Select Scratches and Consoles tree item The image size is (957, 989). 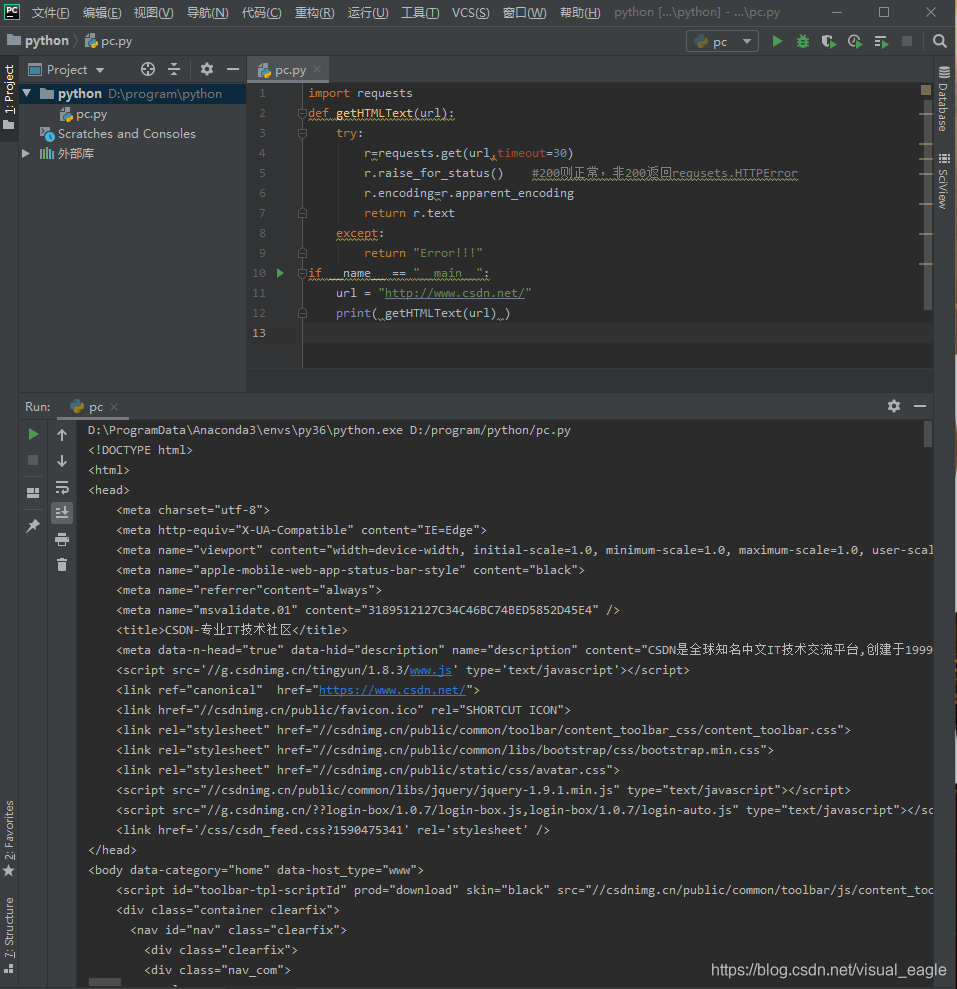click(x=118, y=134)
